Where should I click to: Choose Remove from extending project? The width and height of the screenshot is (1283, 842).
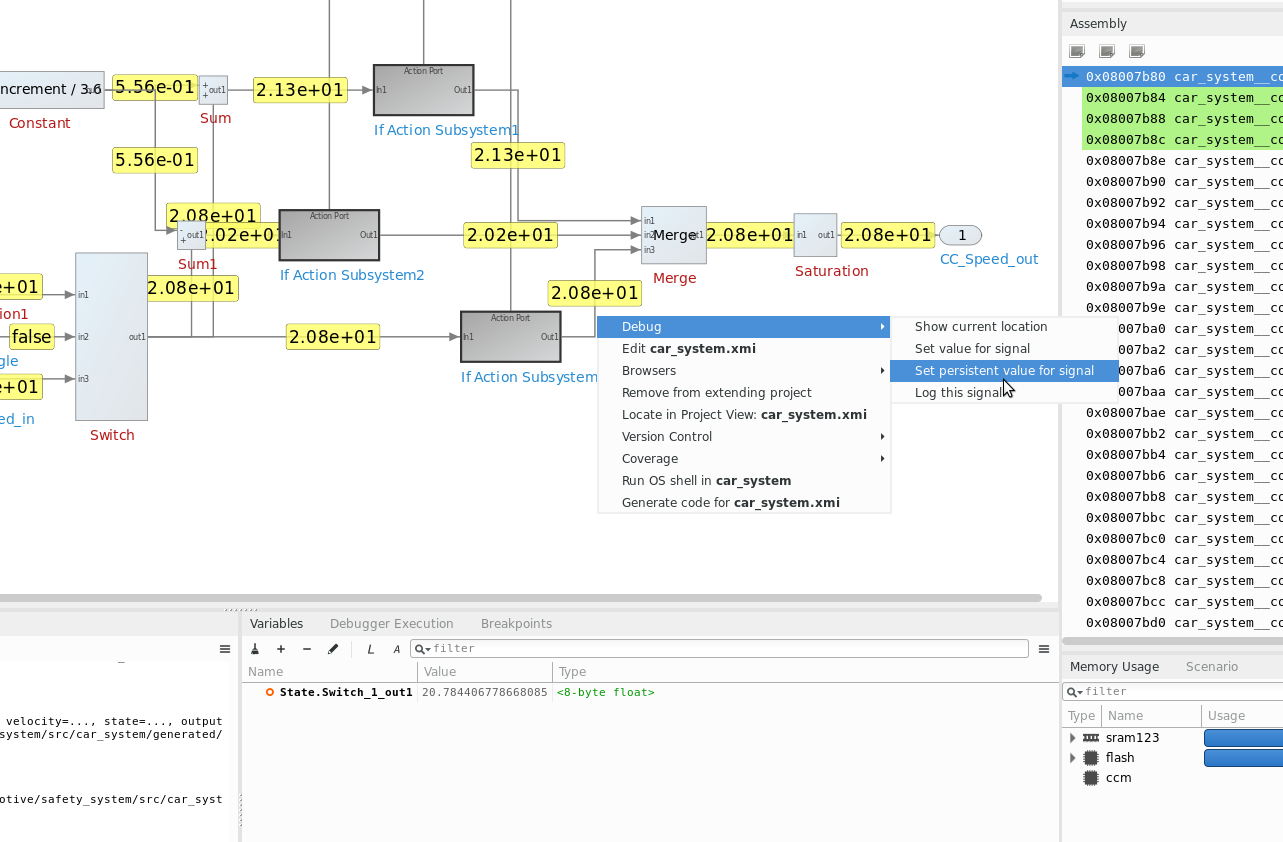pos(744,393)
